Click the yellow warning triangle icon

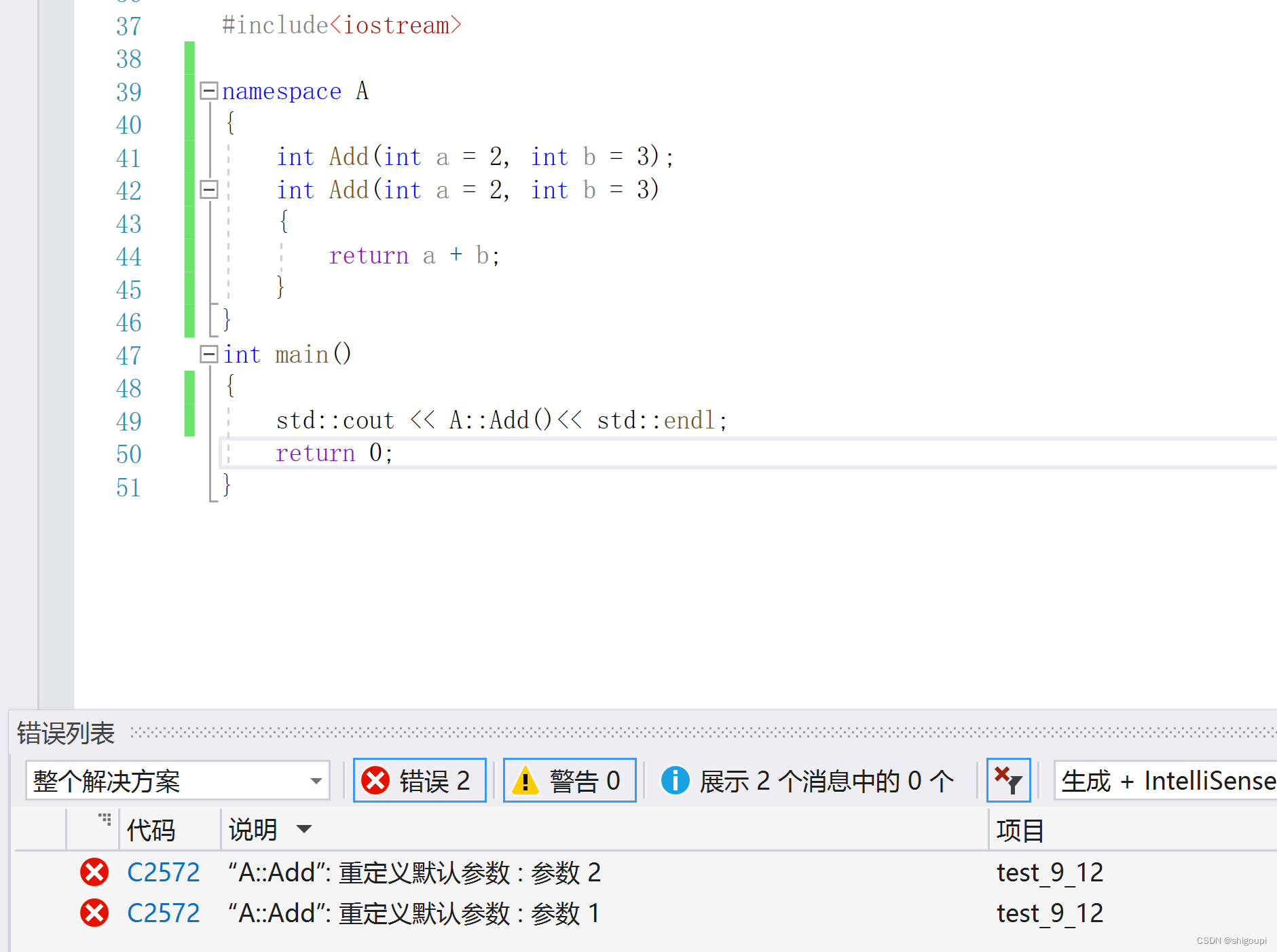coord(526,780)
